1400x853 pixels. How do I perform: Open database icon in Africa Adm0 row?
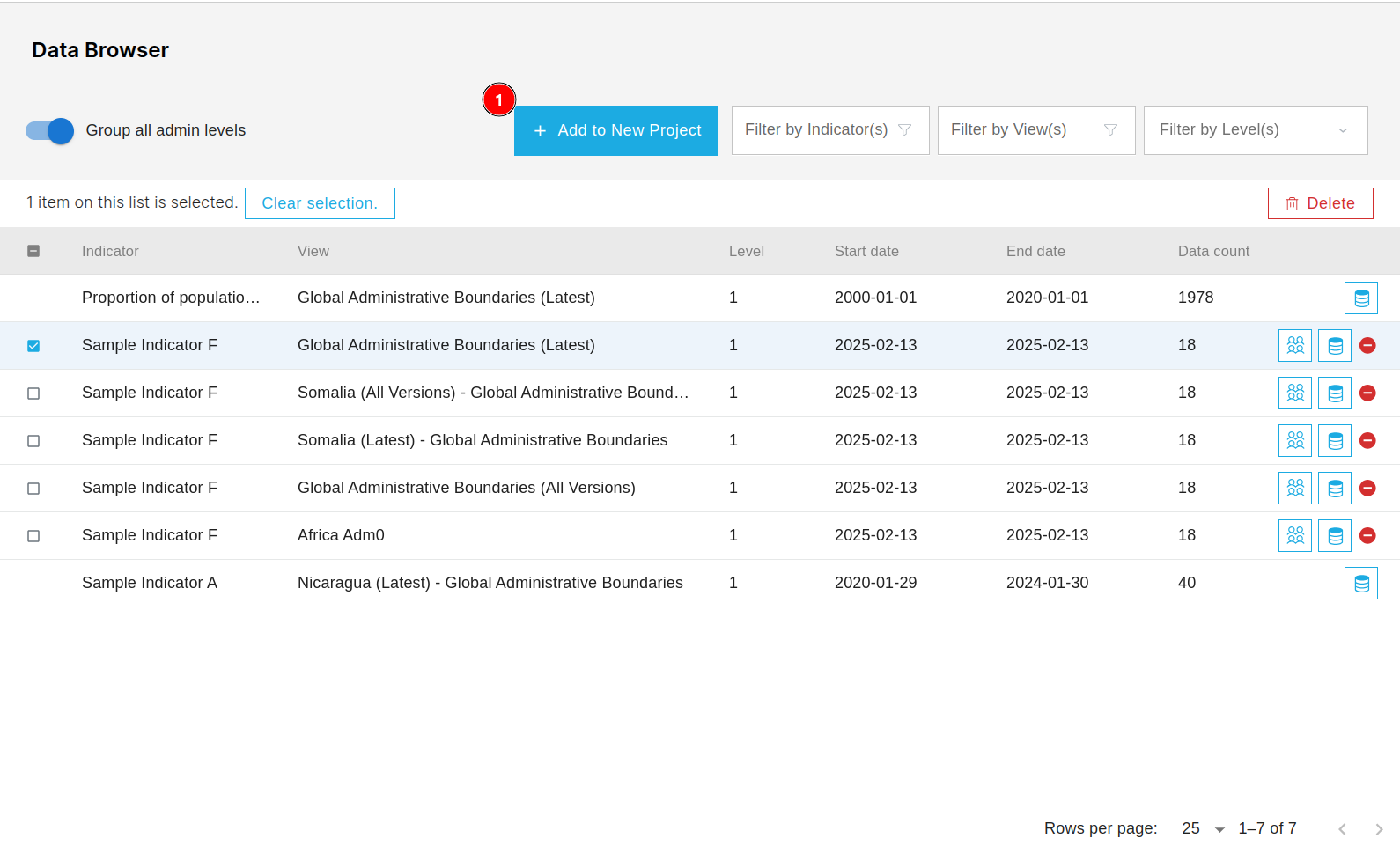coord(1335,535)
